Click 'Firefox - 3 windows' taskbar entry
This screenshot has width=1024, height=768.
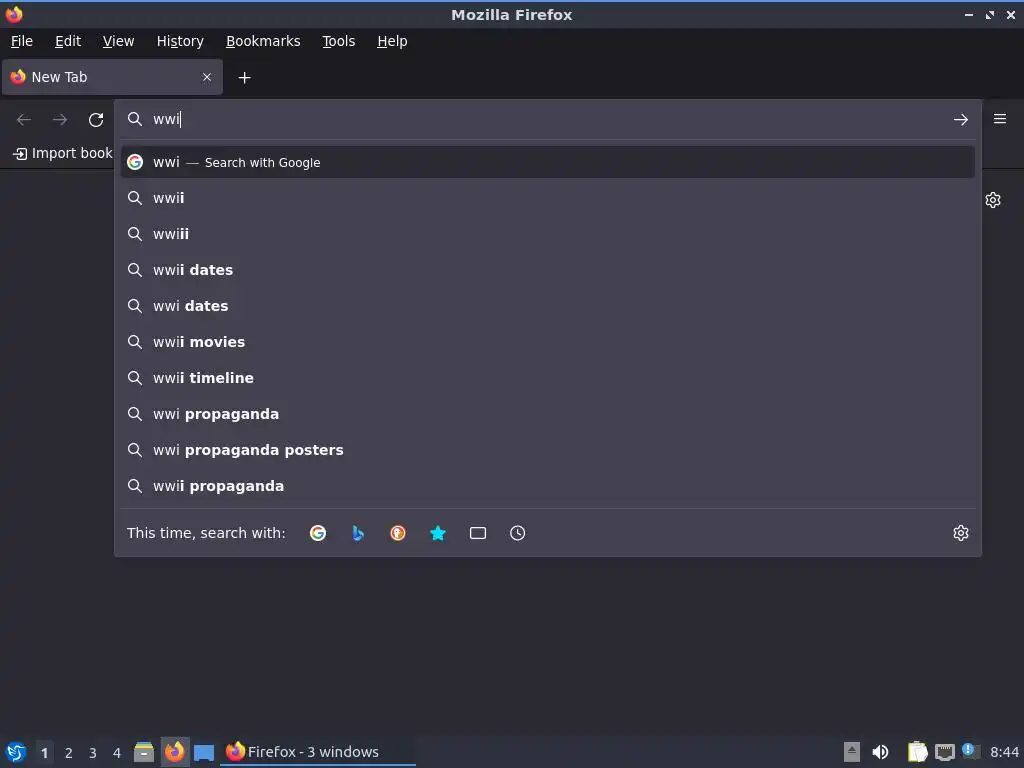click(x=317, y=752)
